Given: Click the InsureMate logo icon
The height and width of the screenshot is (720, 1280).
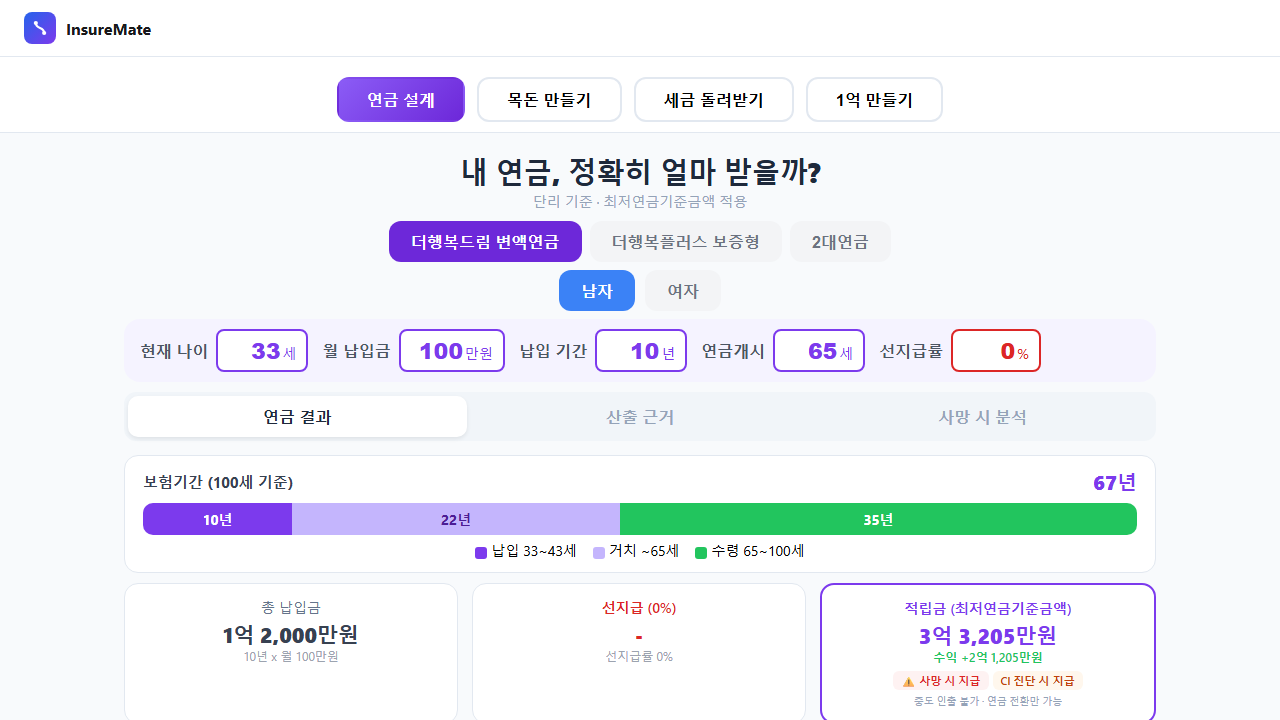Looking at the screenshot, I should point(40,28).
